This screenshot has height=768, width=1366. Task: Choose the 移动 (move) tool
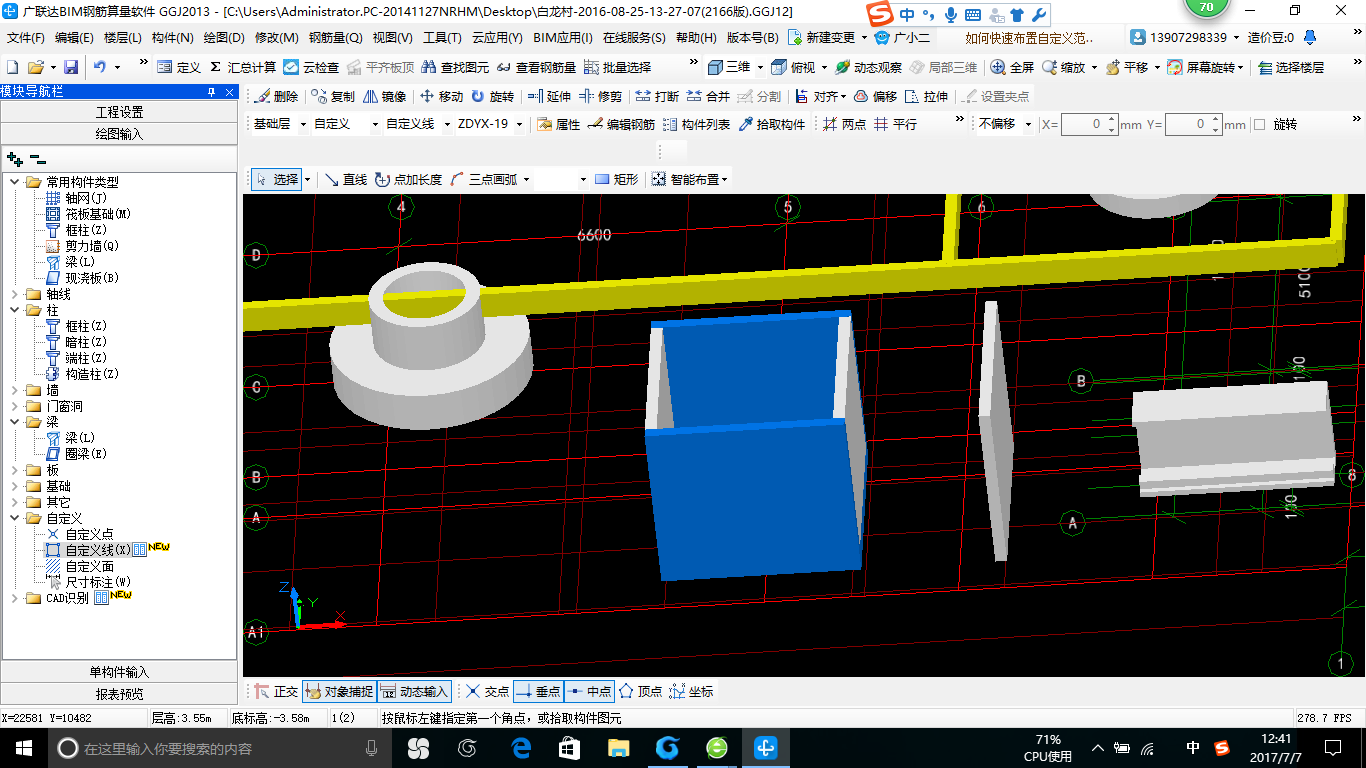[x=441, y=97]
